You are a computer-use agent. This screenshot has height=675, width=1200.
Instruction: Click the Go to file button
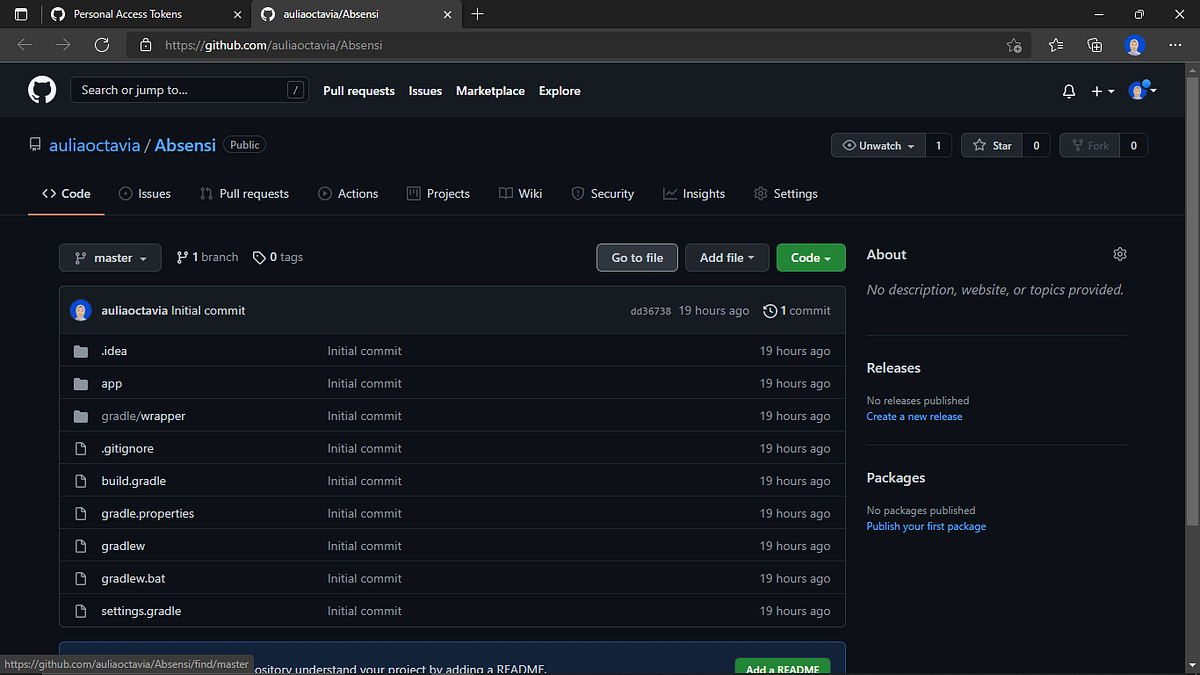637,257
